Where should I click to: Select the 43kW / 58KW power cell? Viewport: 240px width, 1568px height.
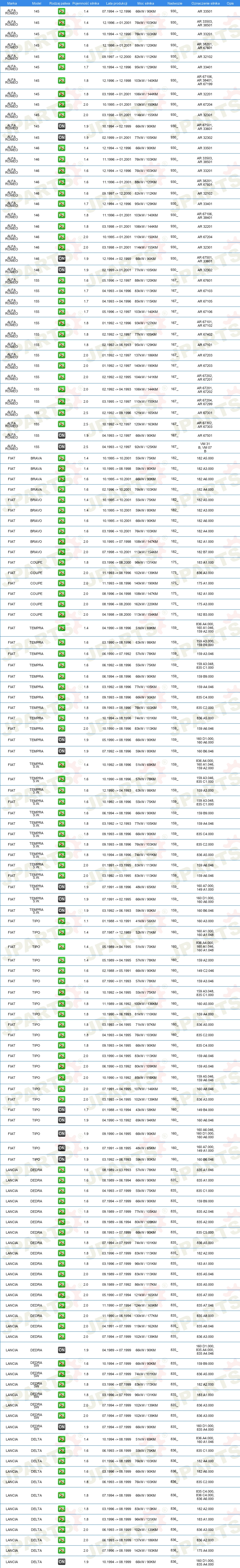pos(145,1110)
